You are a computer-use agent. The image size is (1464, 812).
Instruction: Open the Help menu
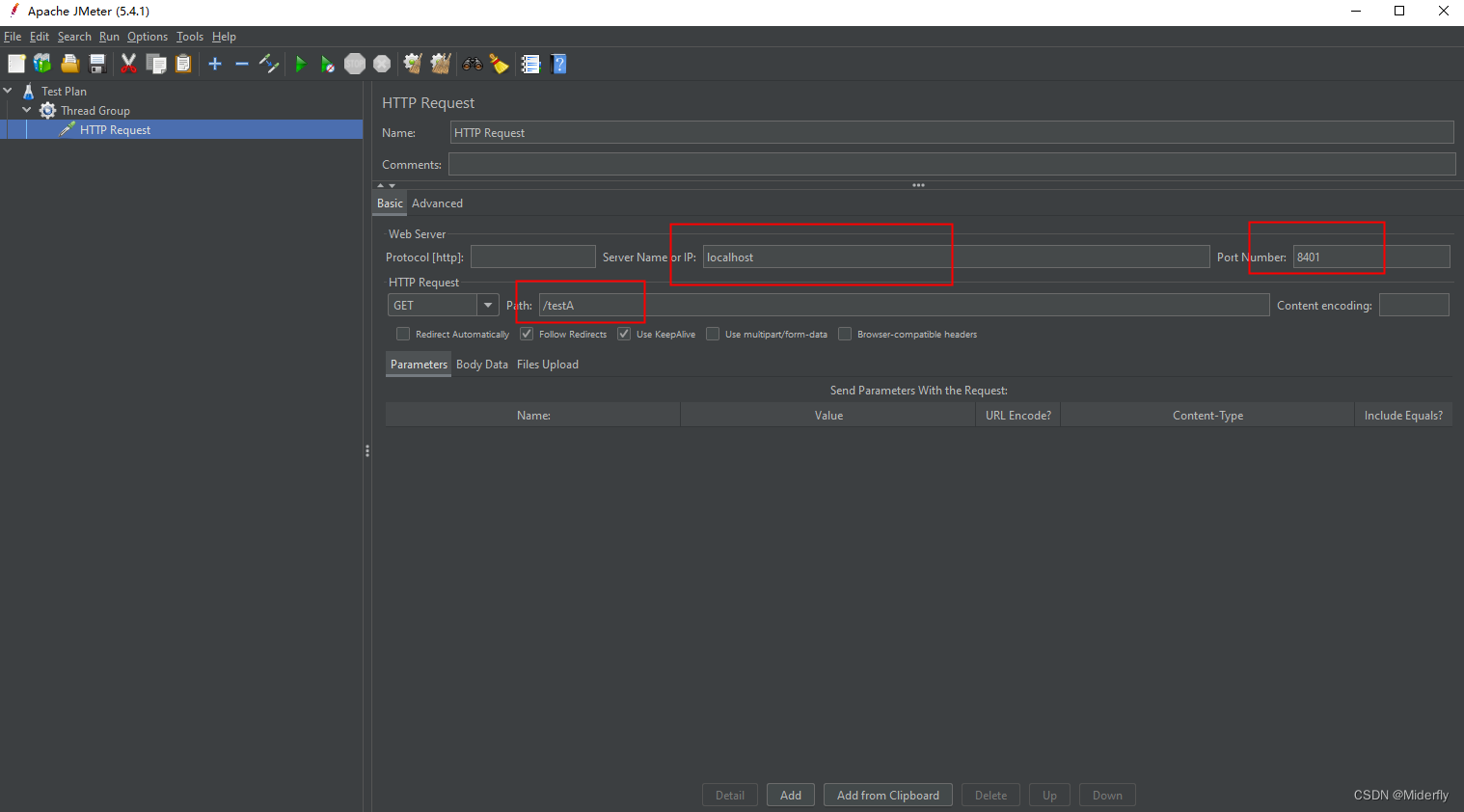pos(224,37)
